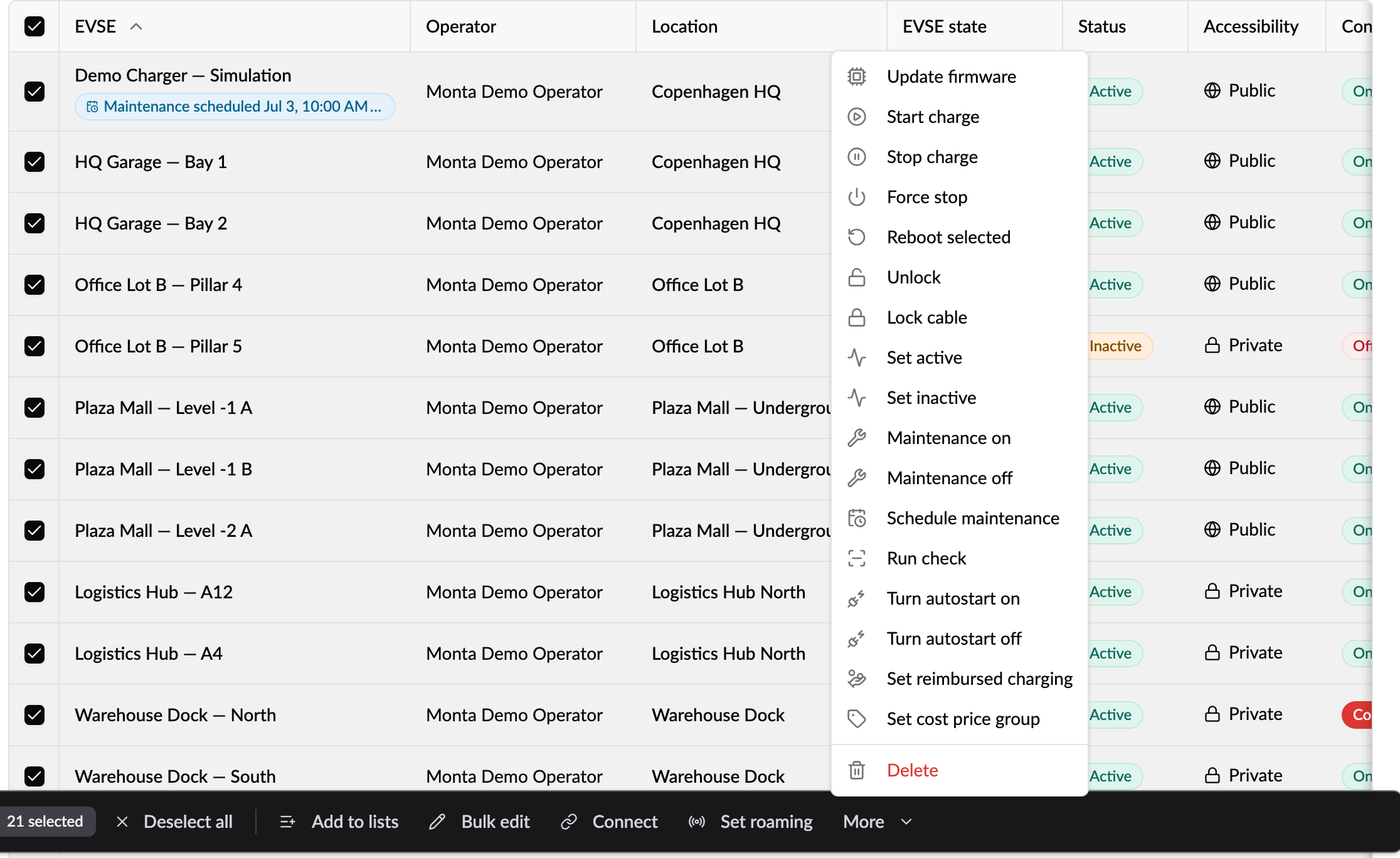The image size is (1400, 858).
Task: Click the Maintenance on wrench icon
Action: (x=857, y=438)
